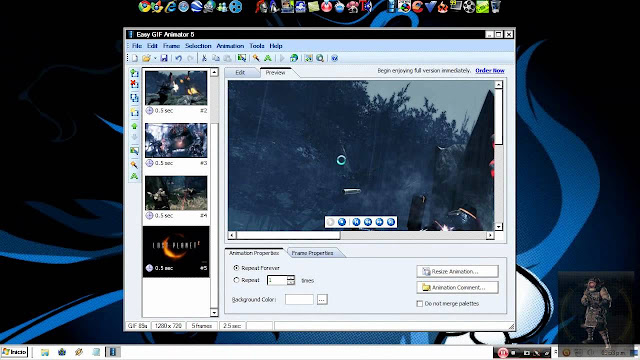Click preview horizontal scrollbar right arrow
This screenshot has height=360, width=640.
(x=490, y=235)
